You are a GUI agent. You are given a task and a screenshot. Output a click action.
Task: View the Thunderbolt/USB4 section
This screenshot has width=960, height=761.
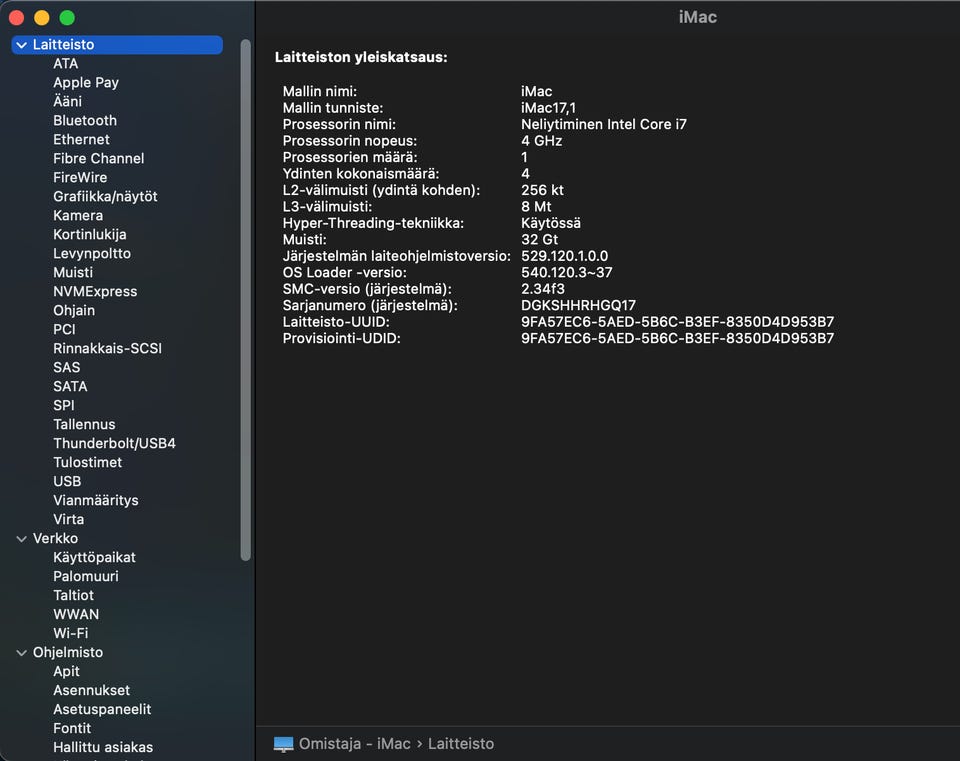[x=114, y=443]
